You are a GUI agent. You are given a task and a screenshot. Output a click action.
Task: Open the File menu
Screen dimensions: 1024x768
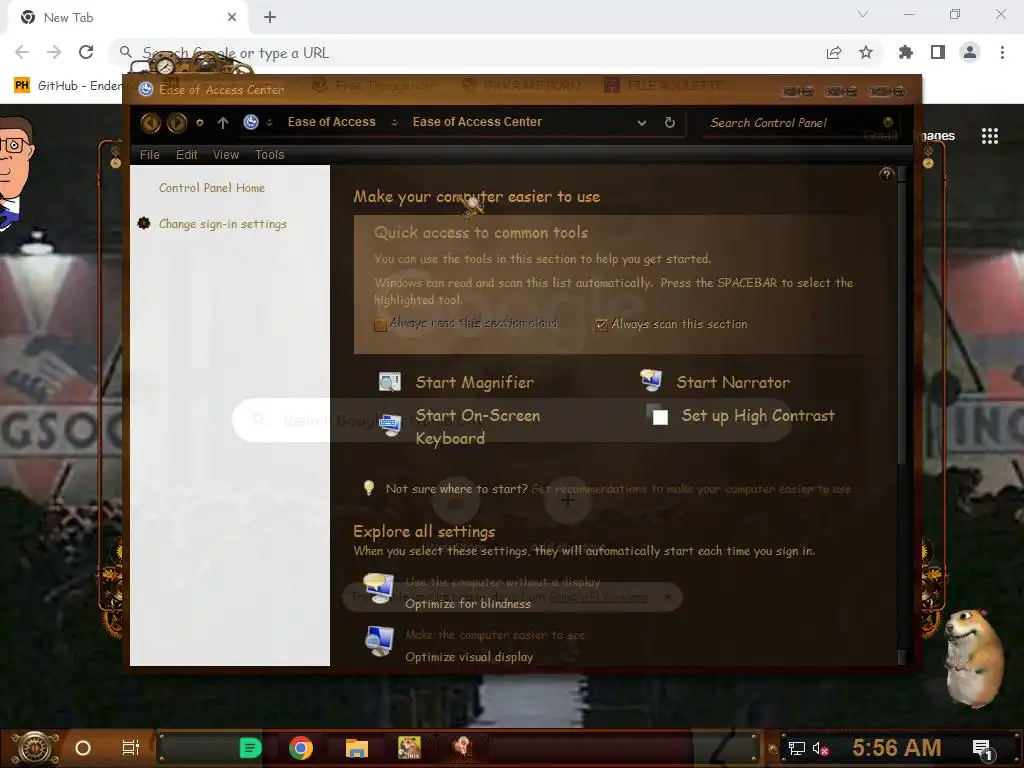coord(150,155)
